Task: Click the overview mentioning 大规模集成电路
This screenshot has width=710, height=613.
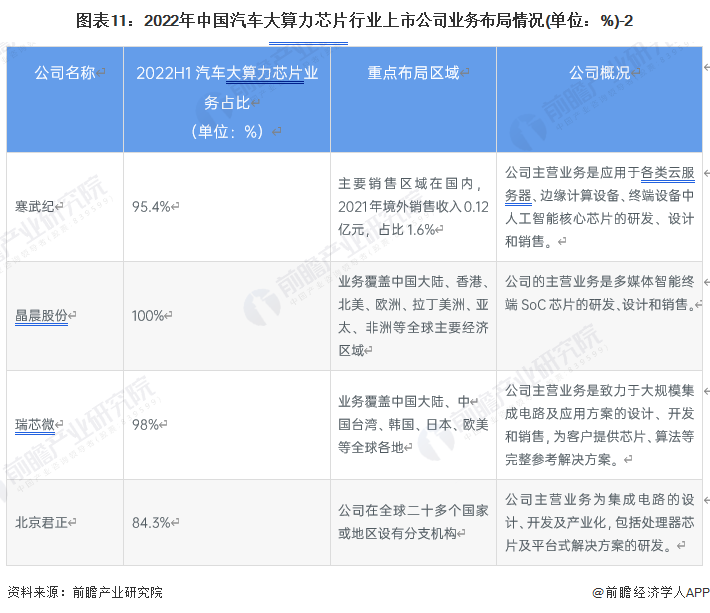Action: [x=600, y=425]
